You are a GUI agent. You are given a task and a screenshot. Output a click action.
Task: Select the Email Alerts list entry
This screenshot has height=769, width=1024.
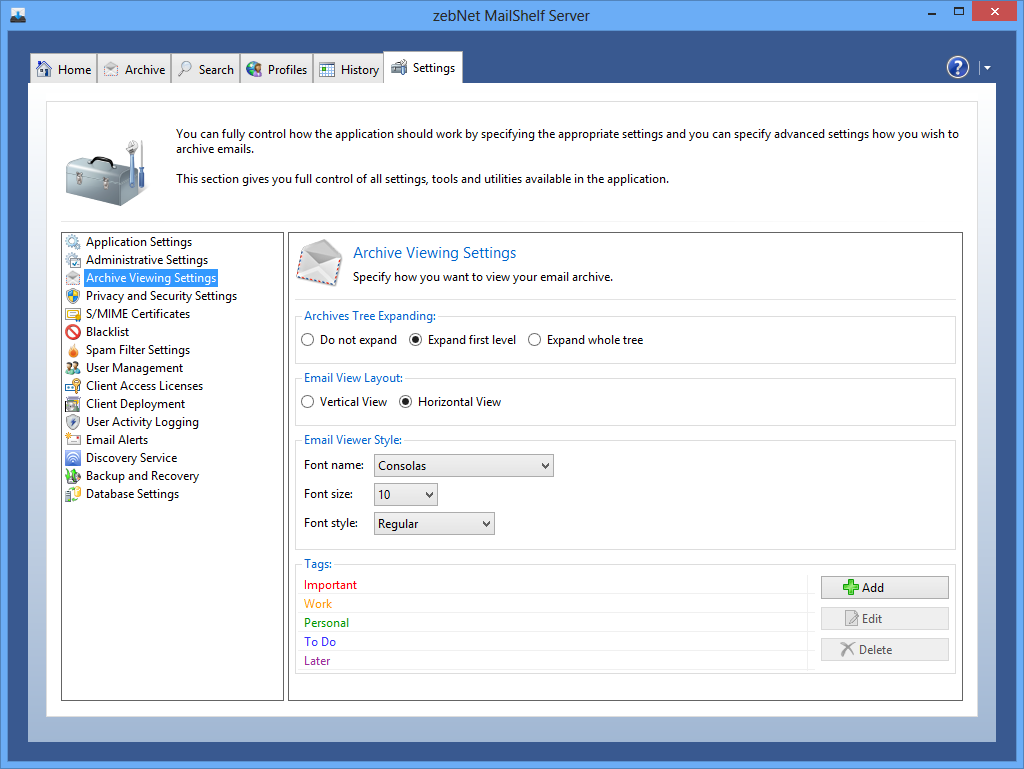[x=117, y=440]
